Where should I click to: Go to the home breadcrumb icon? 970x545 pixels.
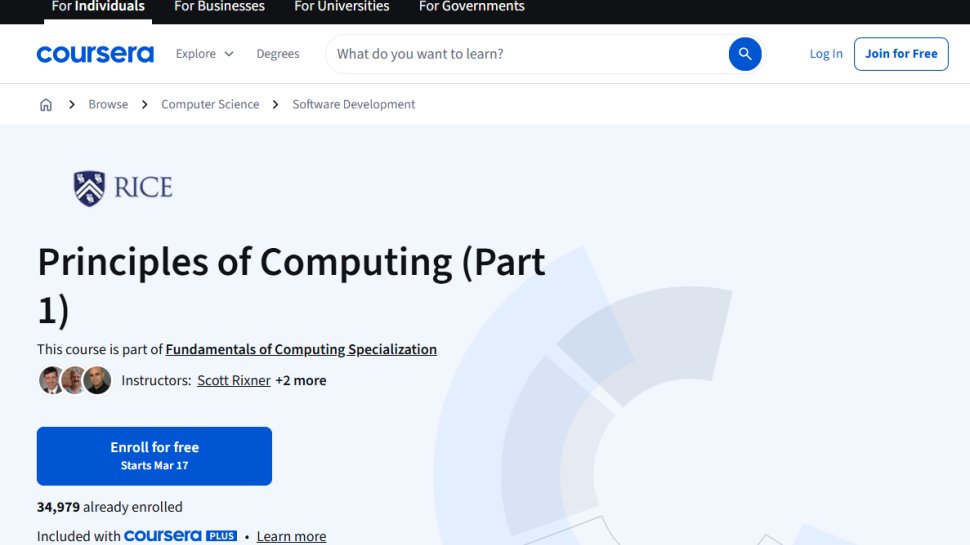46,105
